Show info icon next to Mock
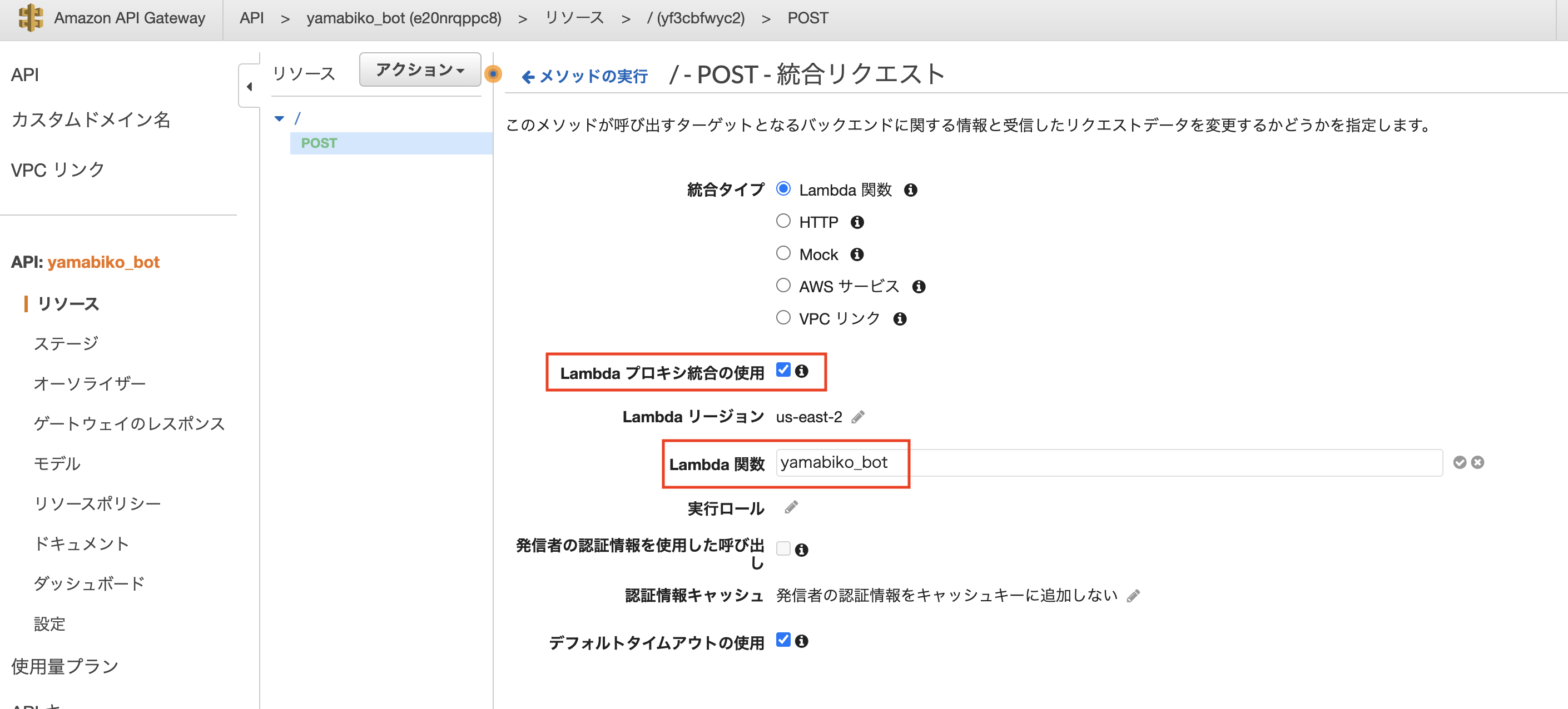The height and width of the screenshot is (709, 1568). [x=857, y=255]
